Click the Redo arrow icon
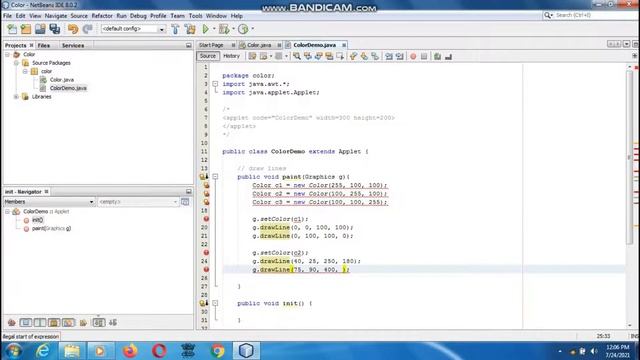The height and width of the screenshot is (360, 640). coord(87,29)
